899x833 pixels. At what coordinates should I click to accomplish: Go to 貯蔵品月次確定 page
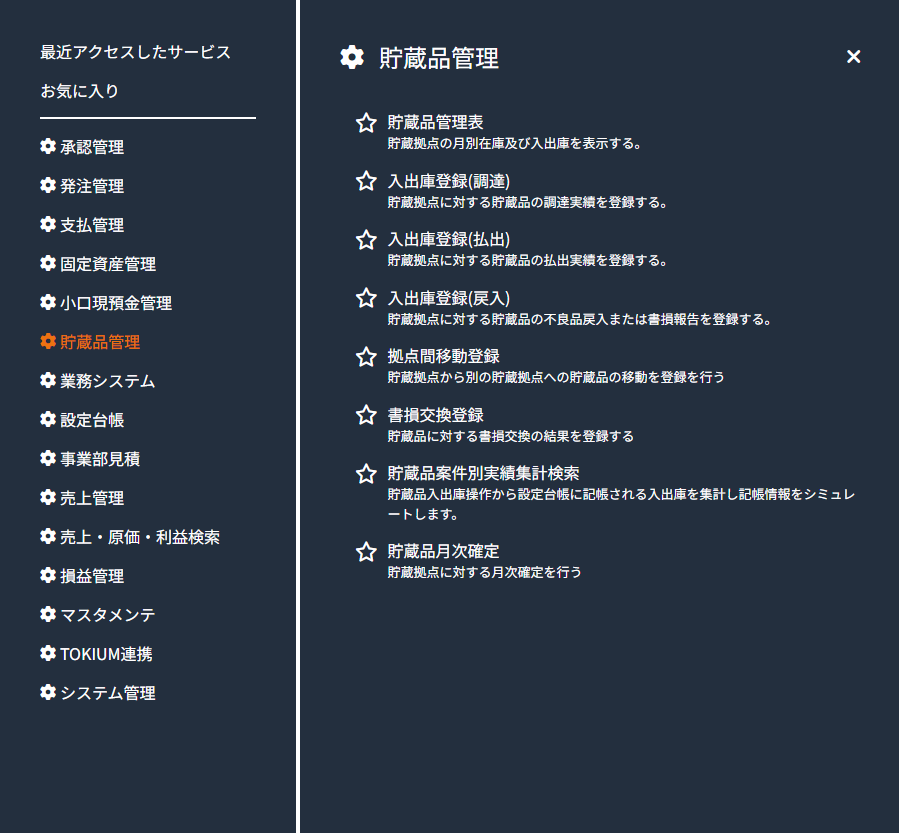click(444, 551)
